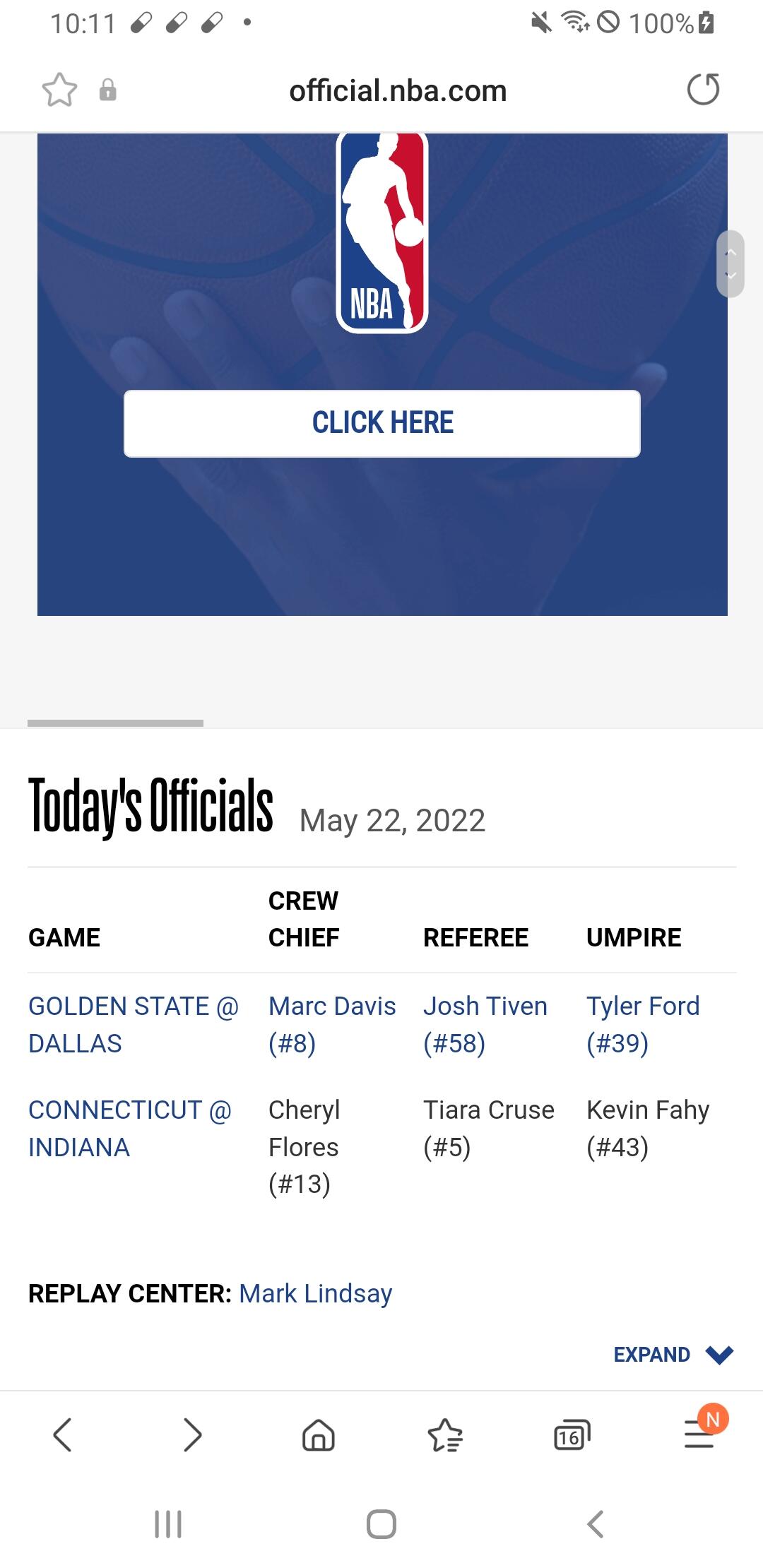Open the bookmarks list star icon
The width and height of the screenshot is (763, 1568).
click(x=445, y=1435)
